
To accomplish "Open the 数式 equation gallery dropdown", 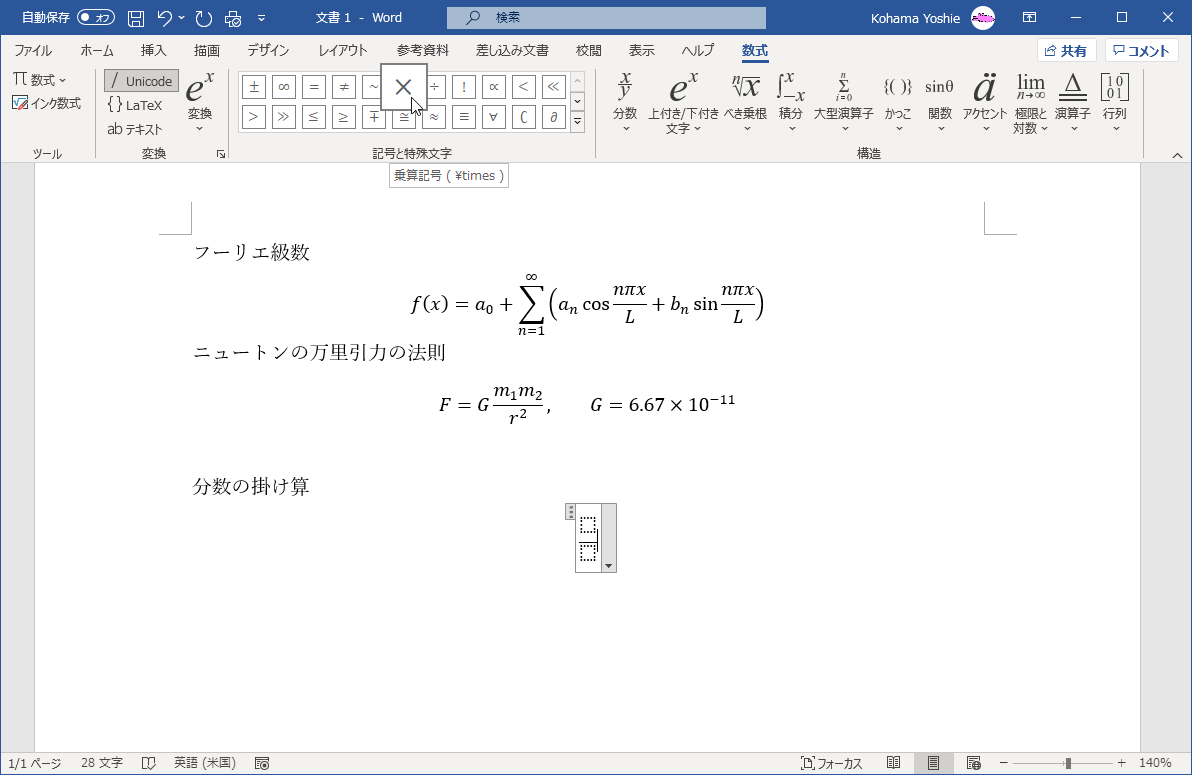I will click(40, 80).
